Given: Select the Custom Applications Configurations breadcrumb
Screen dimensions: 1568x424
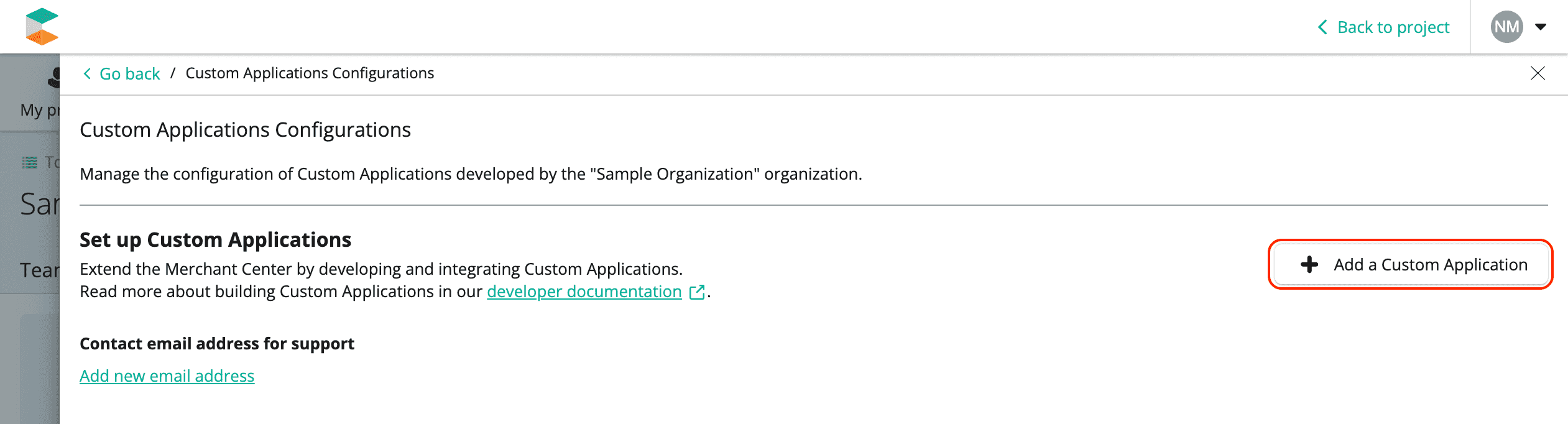Looking at the screenshot, I should [x=310, y=73].
